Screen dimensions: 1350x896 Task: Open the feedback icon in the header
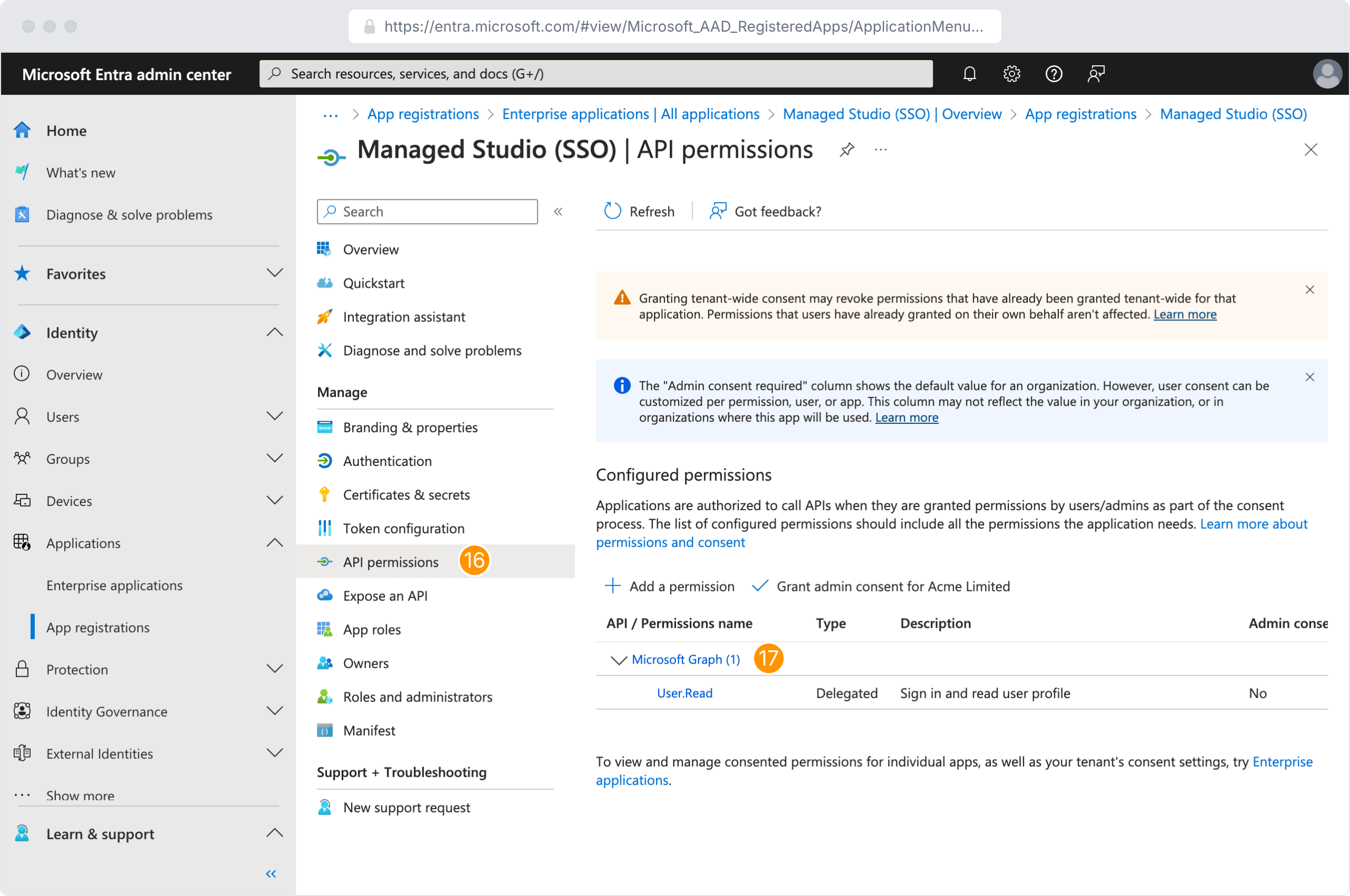(1095, 74)
